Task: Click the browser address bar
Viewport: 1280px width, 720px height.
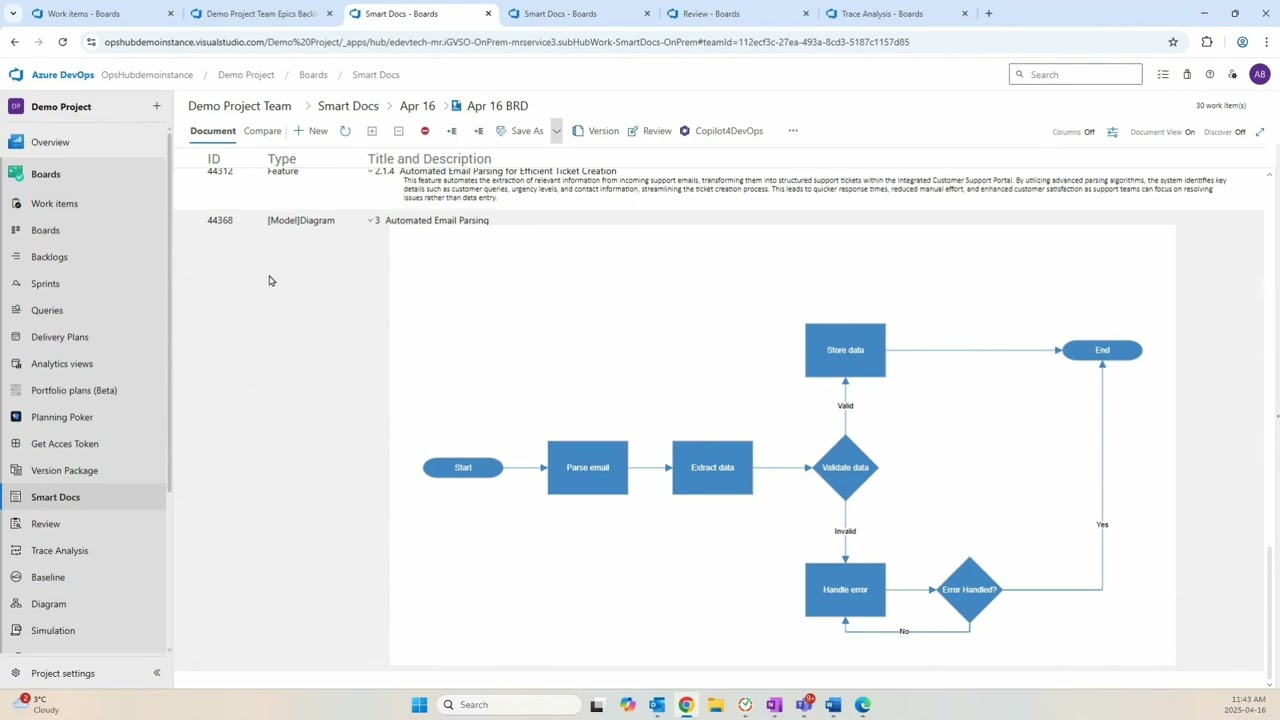Action: (x=630, y=42)
